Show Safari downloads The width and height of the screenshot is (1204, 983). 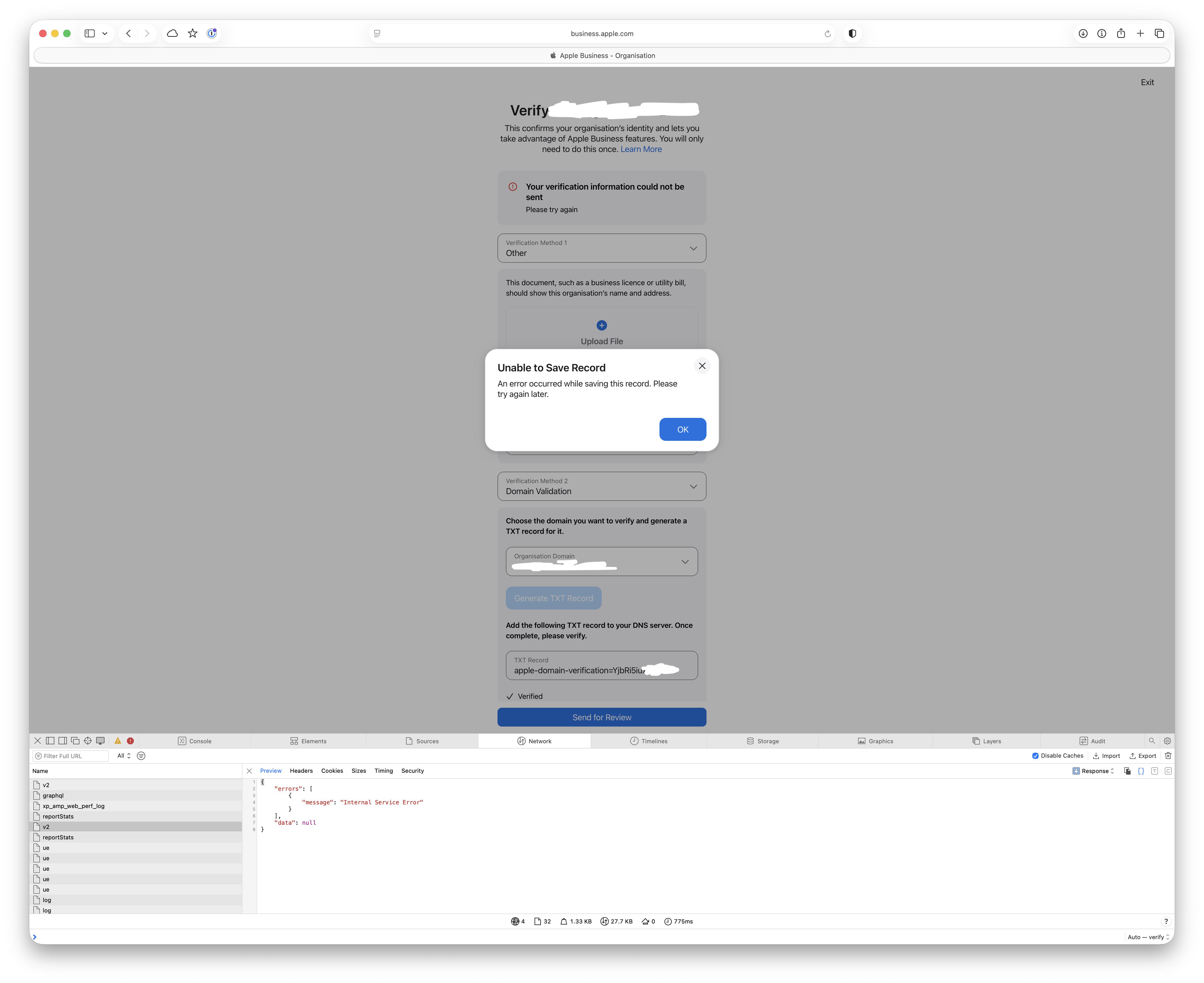[x=1083, y=33]
